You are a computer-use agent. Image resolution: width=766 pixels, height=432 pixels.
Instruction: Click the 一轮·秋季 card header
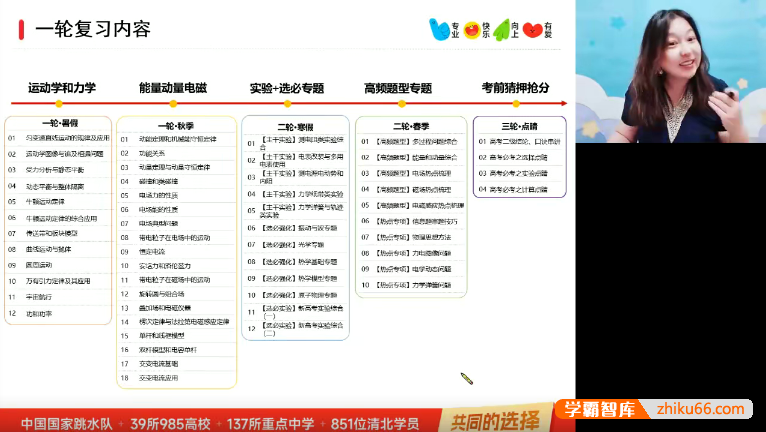[x=176, y=126]
